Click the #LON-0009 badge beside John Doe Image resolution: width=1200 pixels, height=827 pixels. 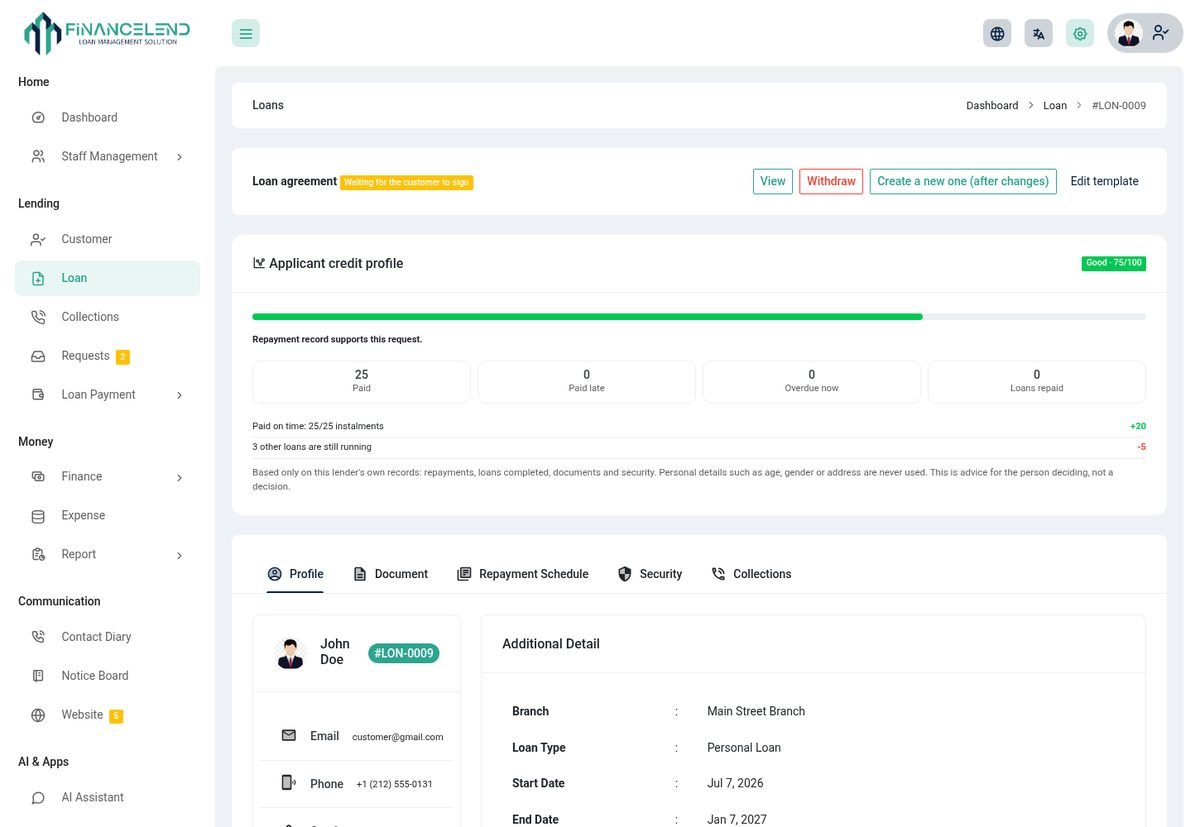404,653
